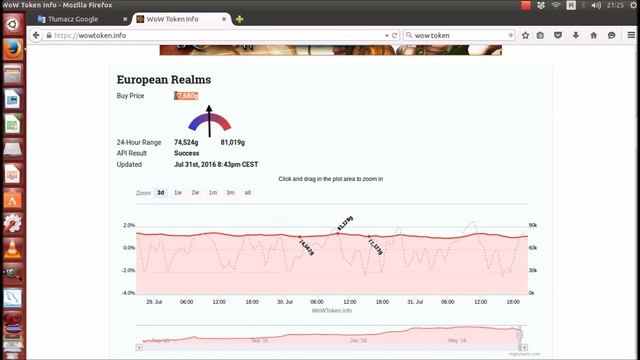Viewport: 640px width, 360px height.
Task: Bookmark this page with the star icon
Action: coord(525,36)
